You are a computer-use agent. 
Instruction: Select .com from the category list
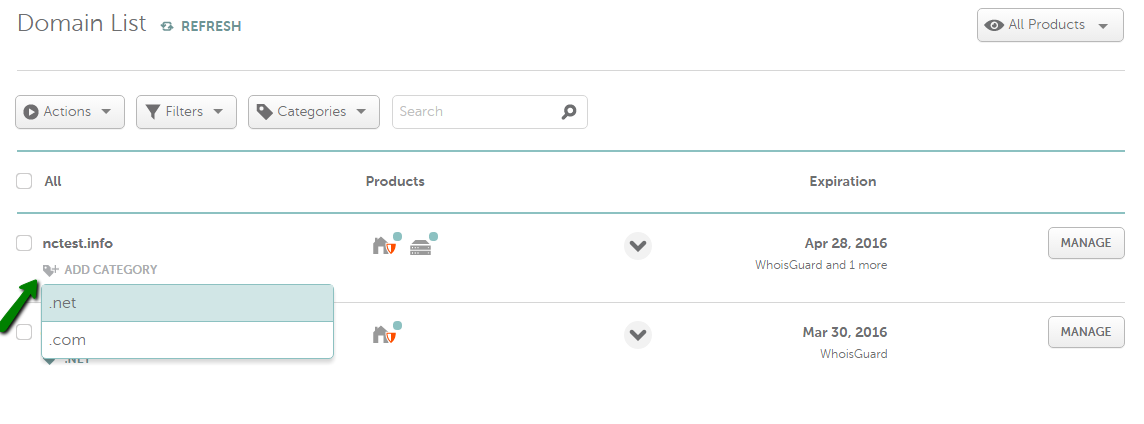tap(188, 340)
